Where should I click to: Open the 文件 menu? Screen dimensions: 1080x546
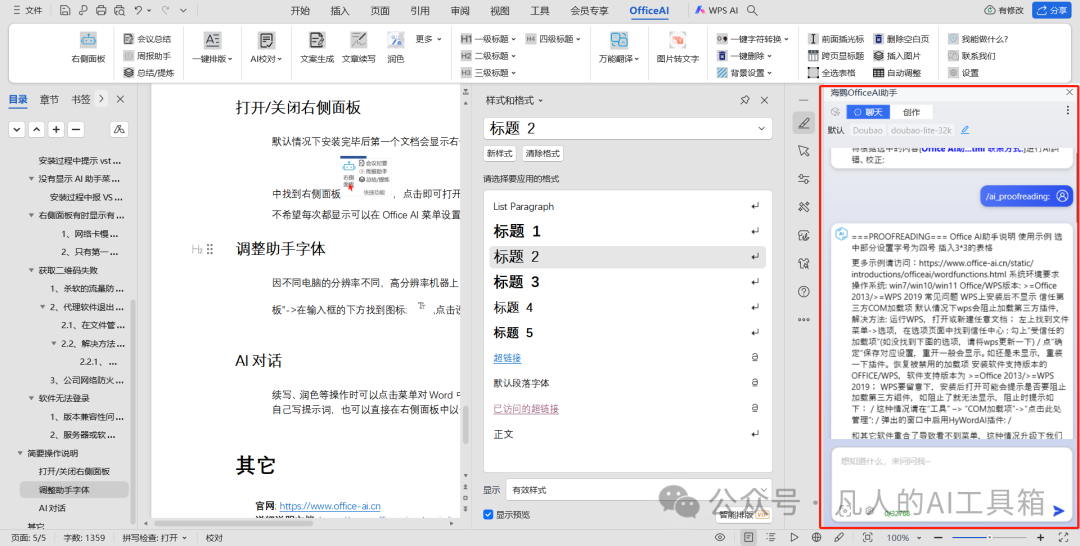(26, 10)
